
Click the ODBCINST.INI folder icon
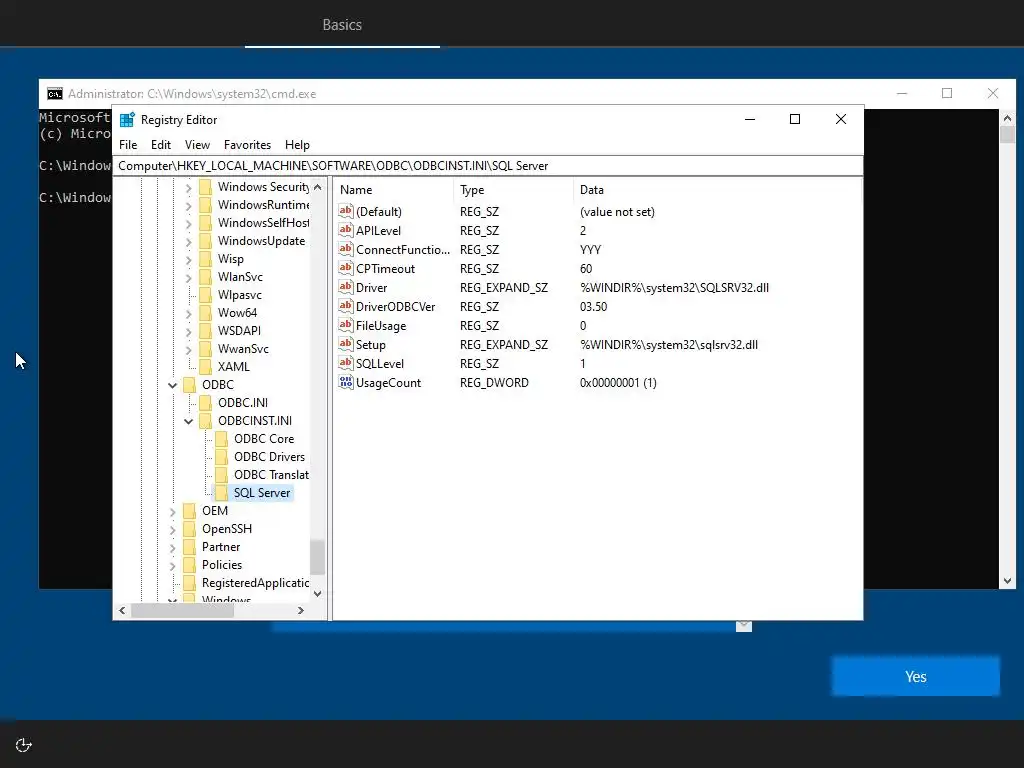[206, 421]
